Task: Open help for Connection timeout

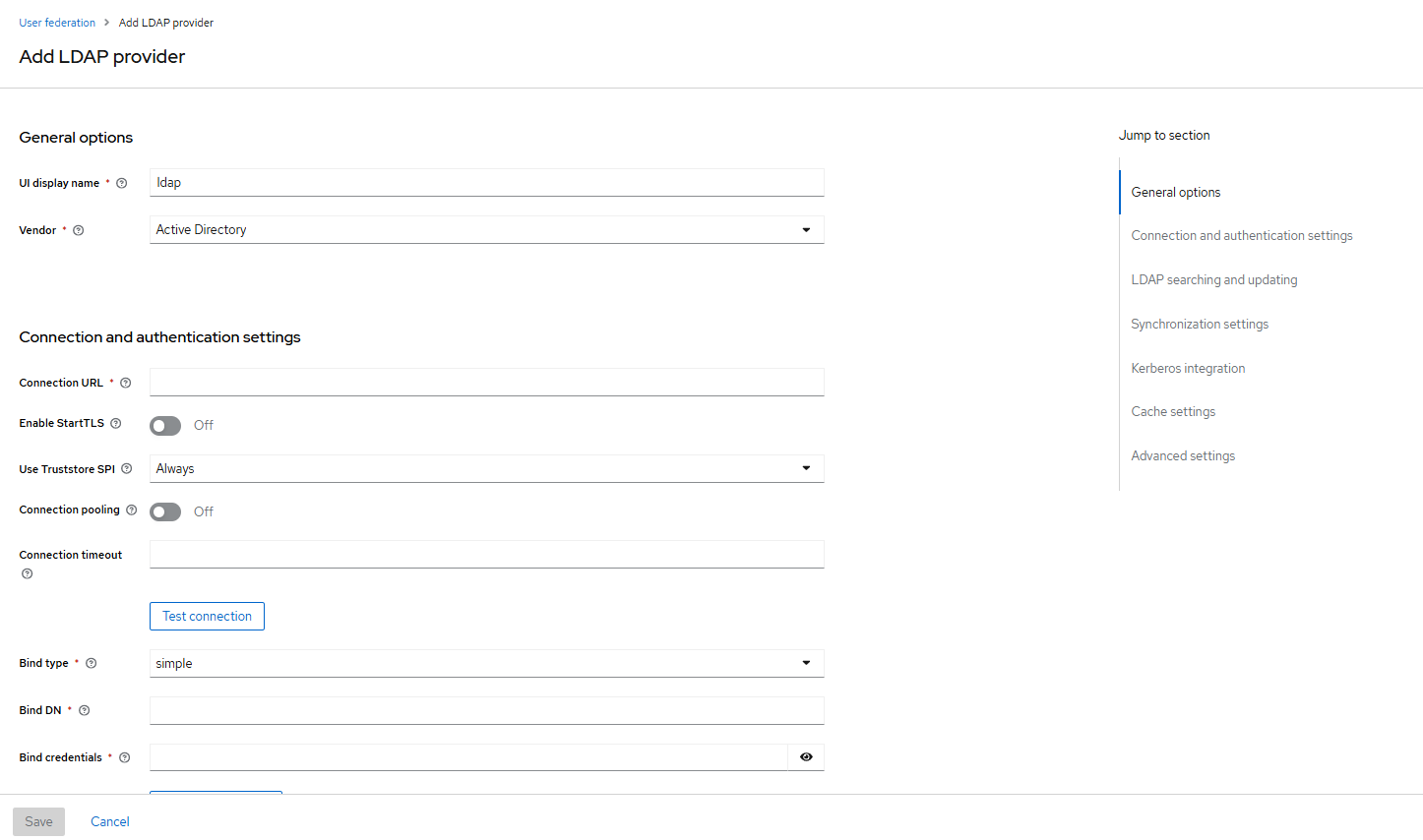Action: point(27,573)
